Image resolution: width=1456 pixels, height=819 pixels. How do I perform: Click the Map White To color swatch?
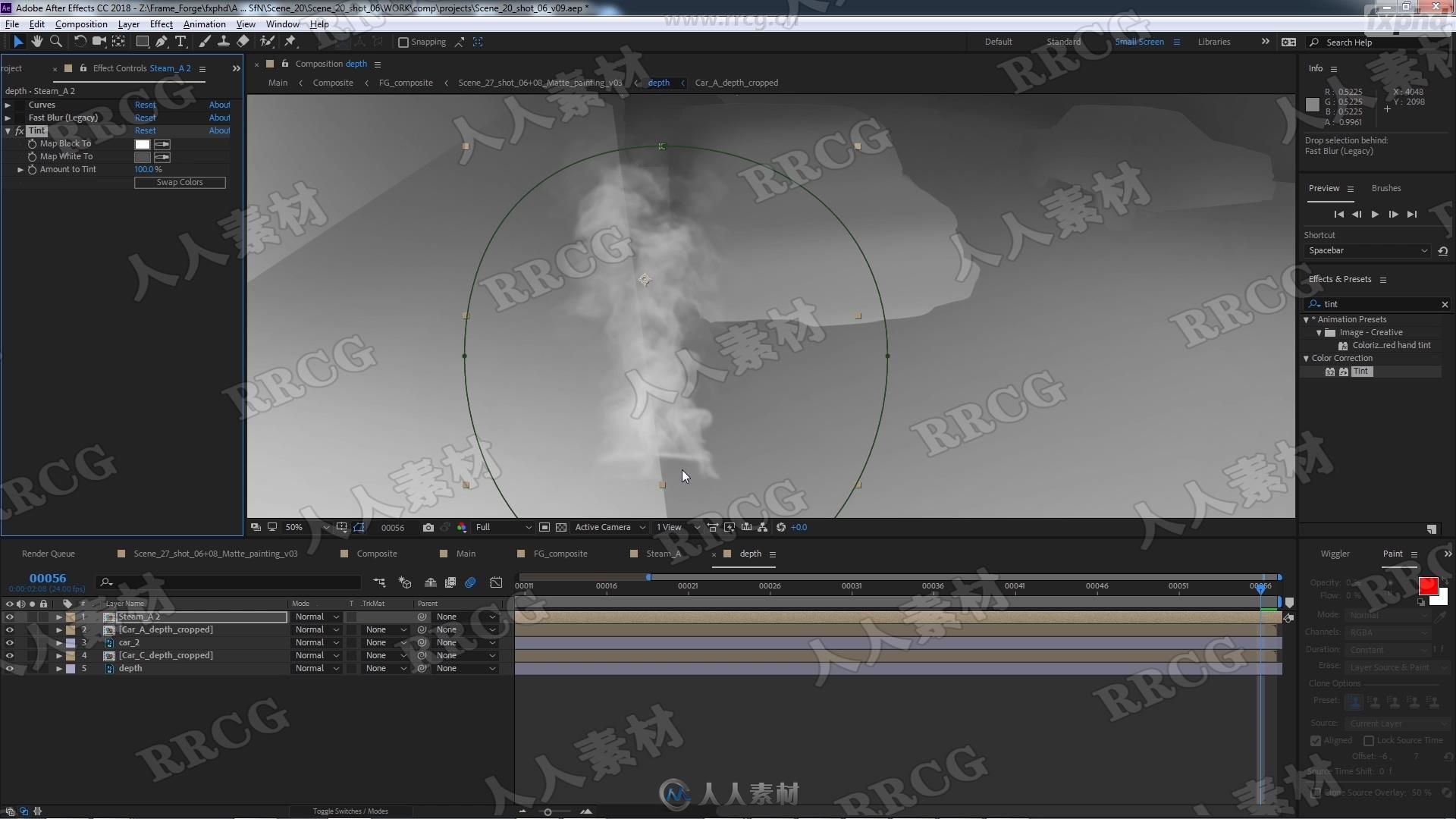pyautogui.click(x=142, y=157)
